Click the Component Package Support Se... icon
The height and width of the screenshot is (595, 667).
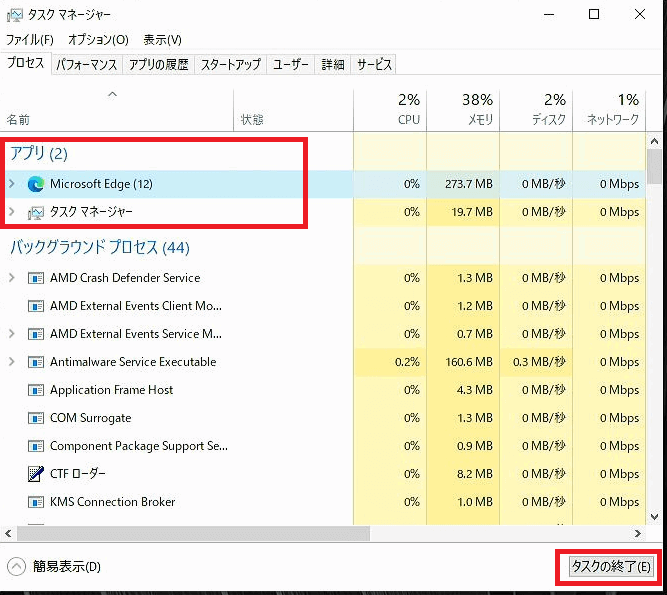coord(36,447)
